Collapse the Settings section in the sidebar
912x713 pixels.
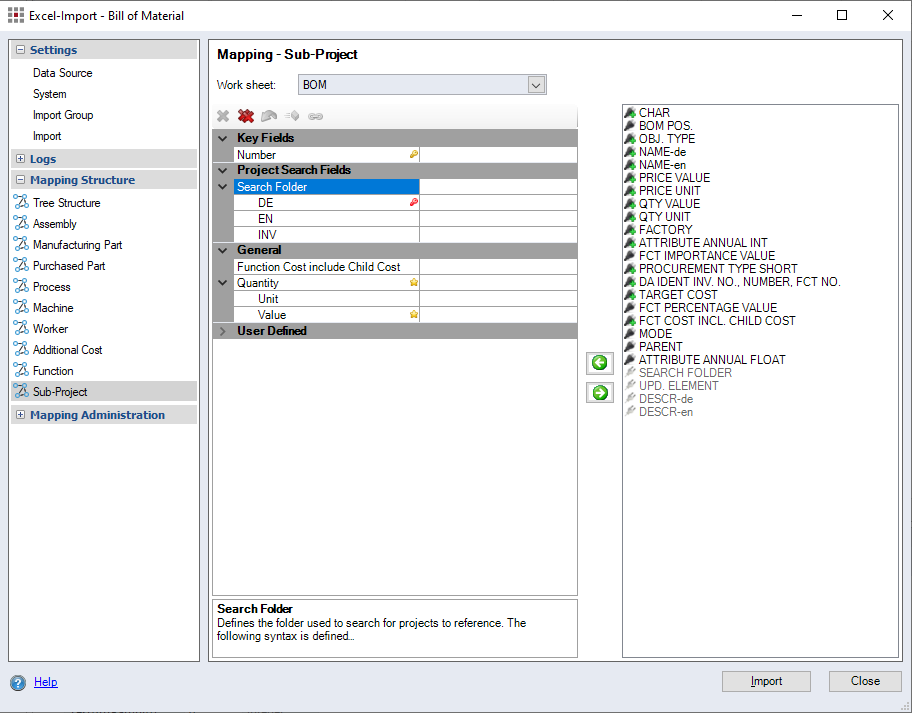coord(21,50)
